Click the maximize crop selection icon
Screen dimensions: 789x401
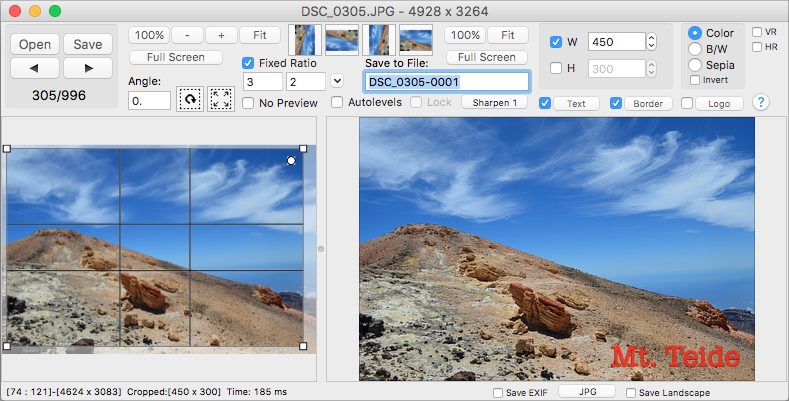(221, 99)
